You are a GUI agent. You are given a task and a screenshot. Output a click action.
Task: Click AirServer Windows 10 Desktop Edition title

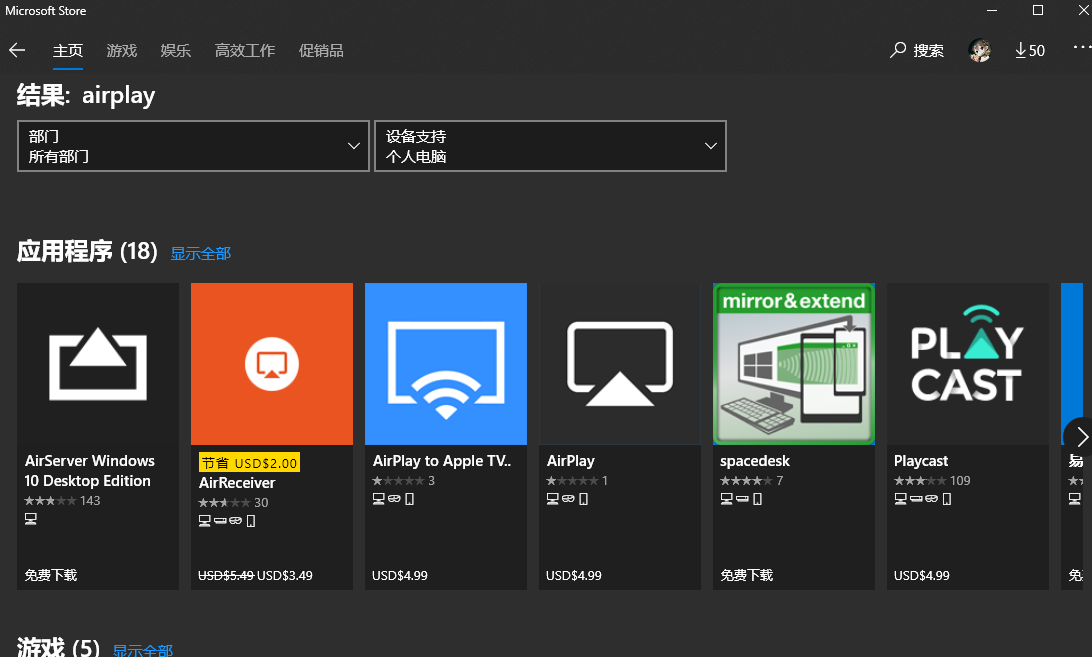89,471
